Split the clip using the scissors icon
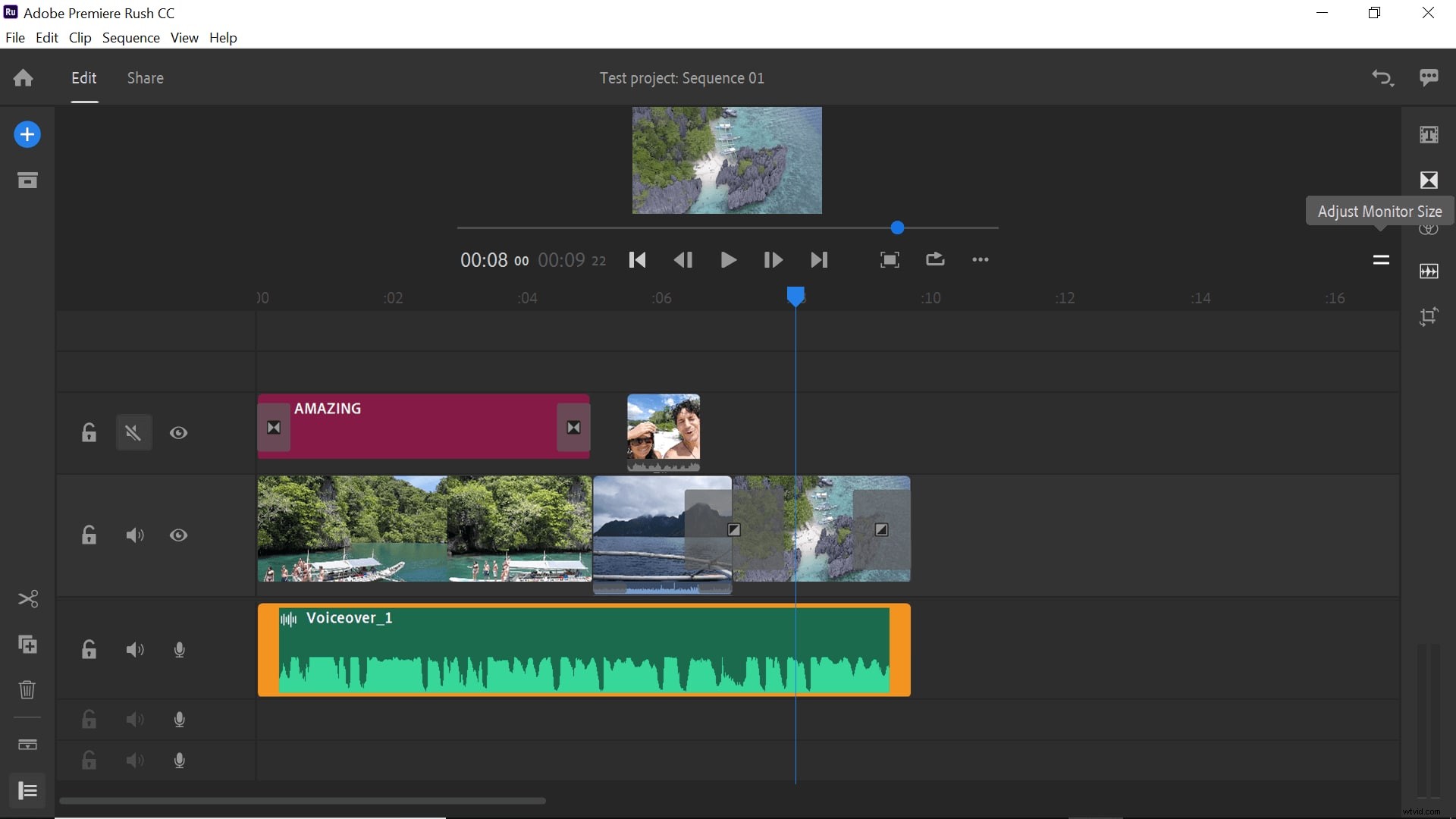 pyautogui.click(x=27, y=599)
